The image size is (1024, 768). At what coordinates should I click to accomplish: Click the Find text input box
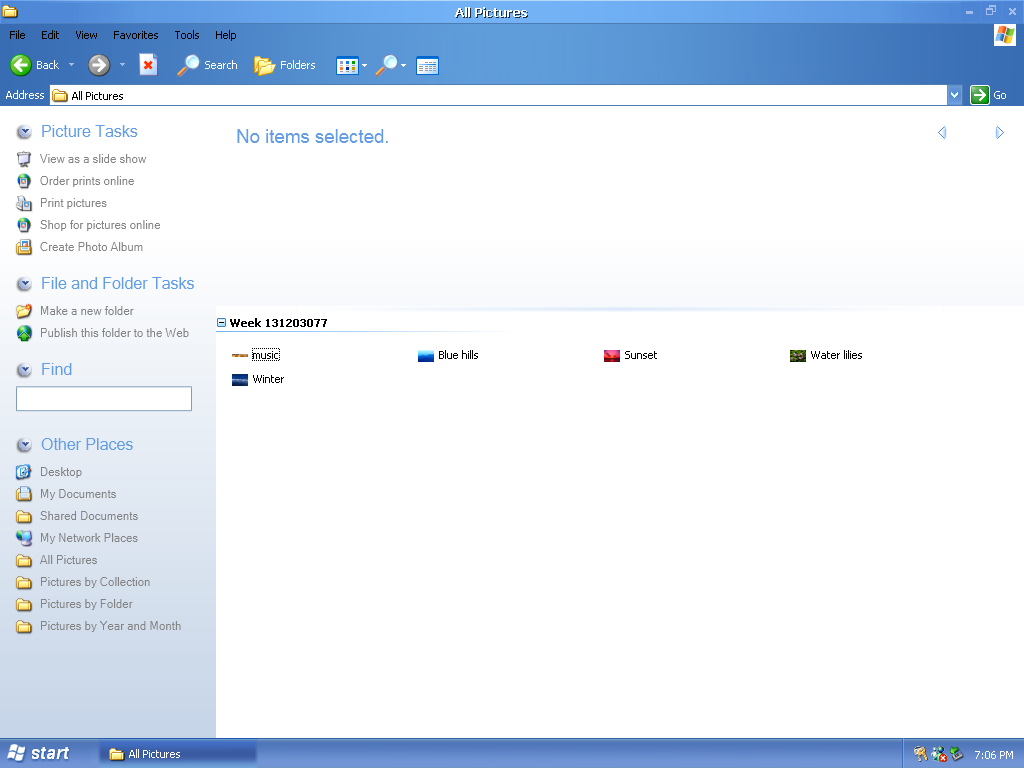pos(104,398)
